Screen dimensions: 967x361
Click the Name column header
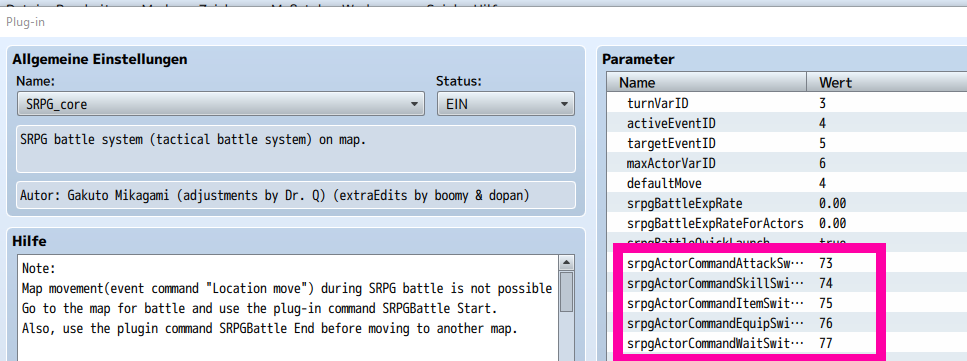pos(707,82)
